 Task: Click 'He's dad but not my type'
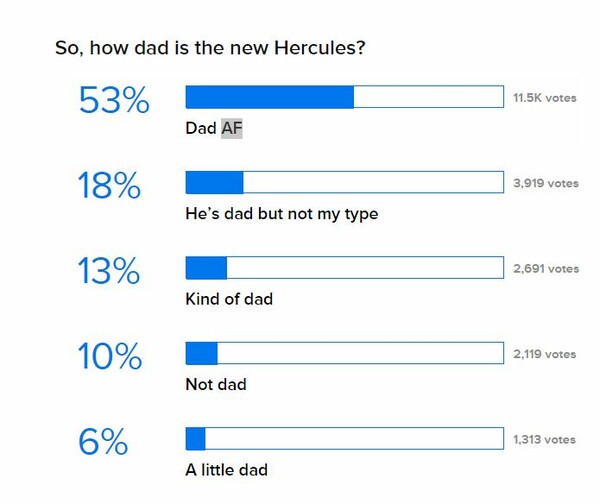point(282,214)
